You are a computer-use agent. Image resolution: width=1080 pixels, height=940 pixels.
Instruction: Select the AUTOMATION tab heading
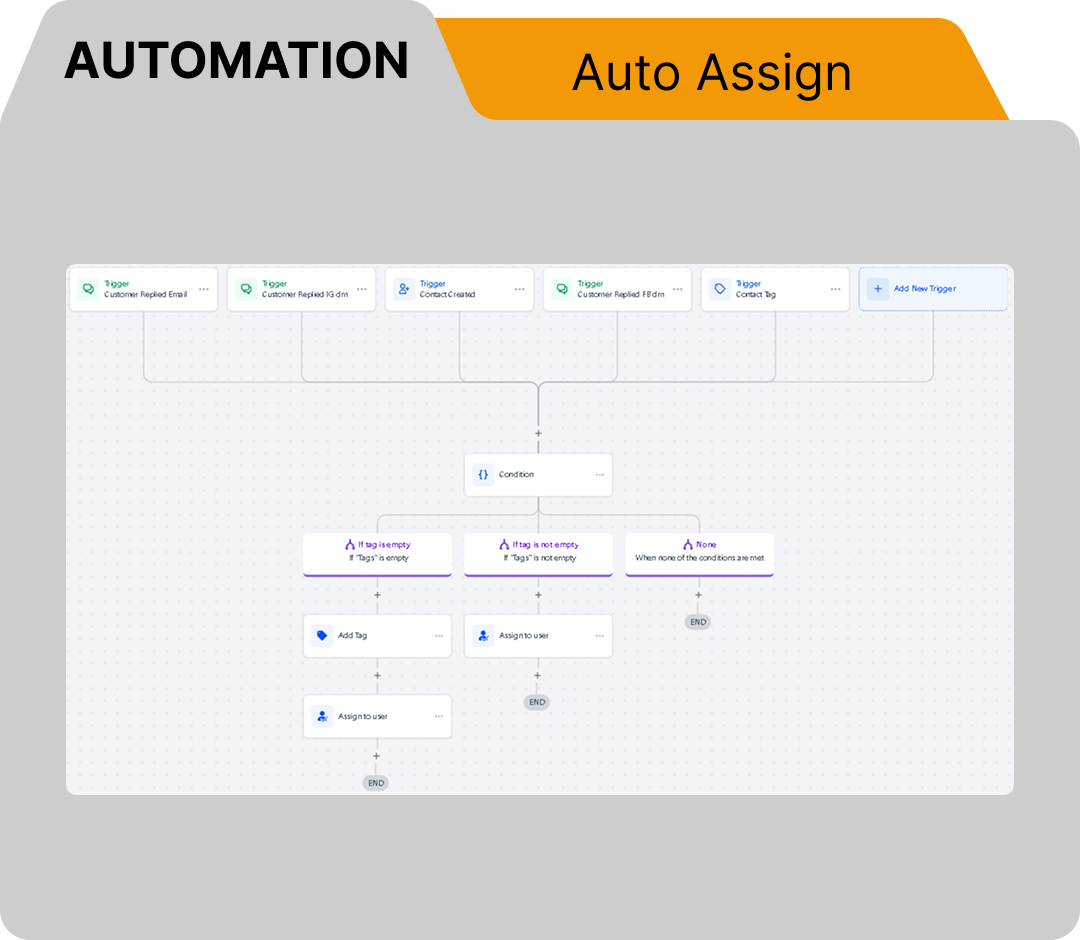point(237,61)
